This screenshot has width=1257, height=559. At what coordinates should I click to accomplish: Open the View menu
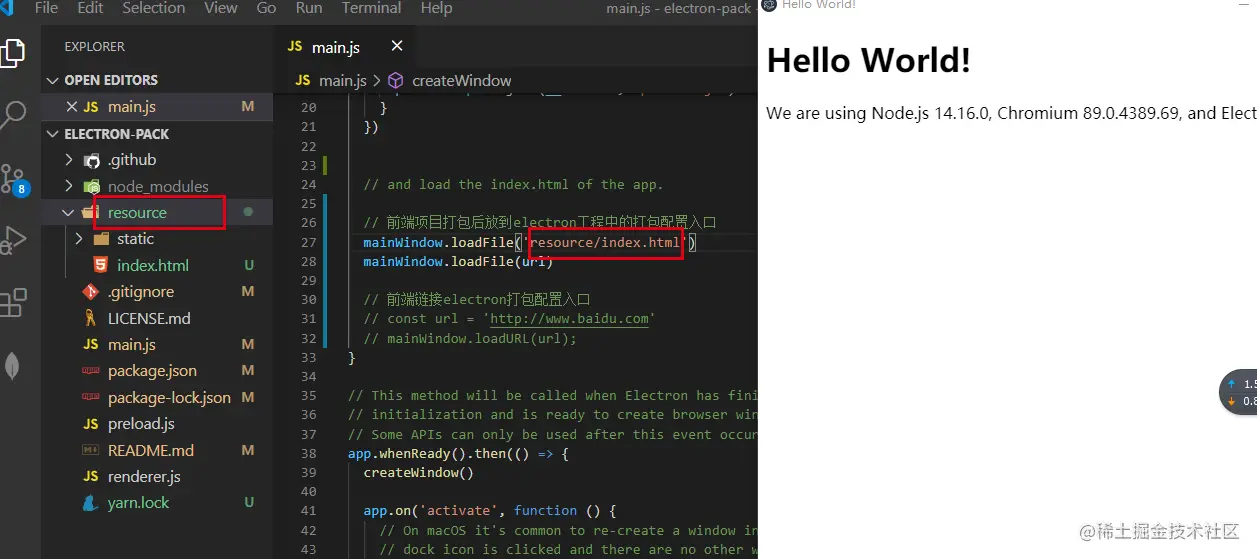(221, 8)
